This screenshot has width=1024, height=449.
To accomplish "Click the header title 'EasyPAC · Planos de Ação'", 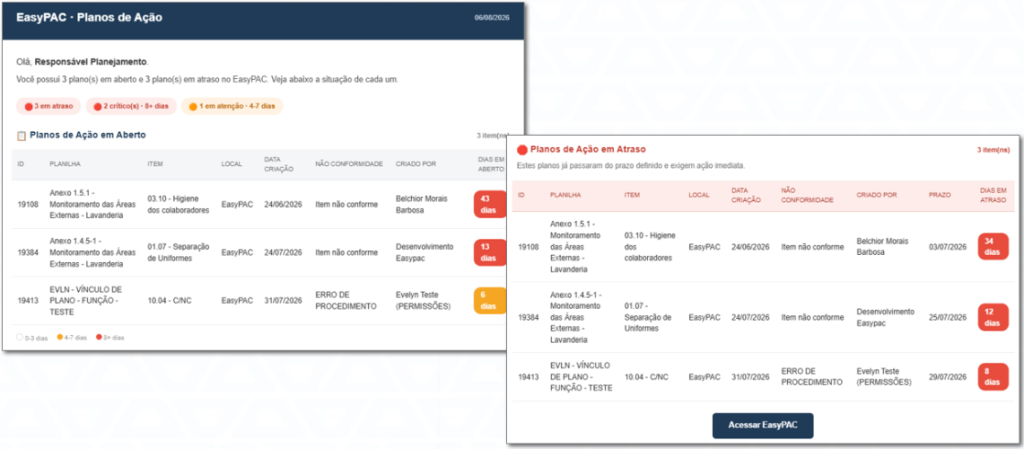I will 89,18.
